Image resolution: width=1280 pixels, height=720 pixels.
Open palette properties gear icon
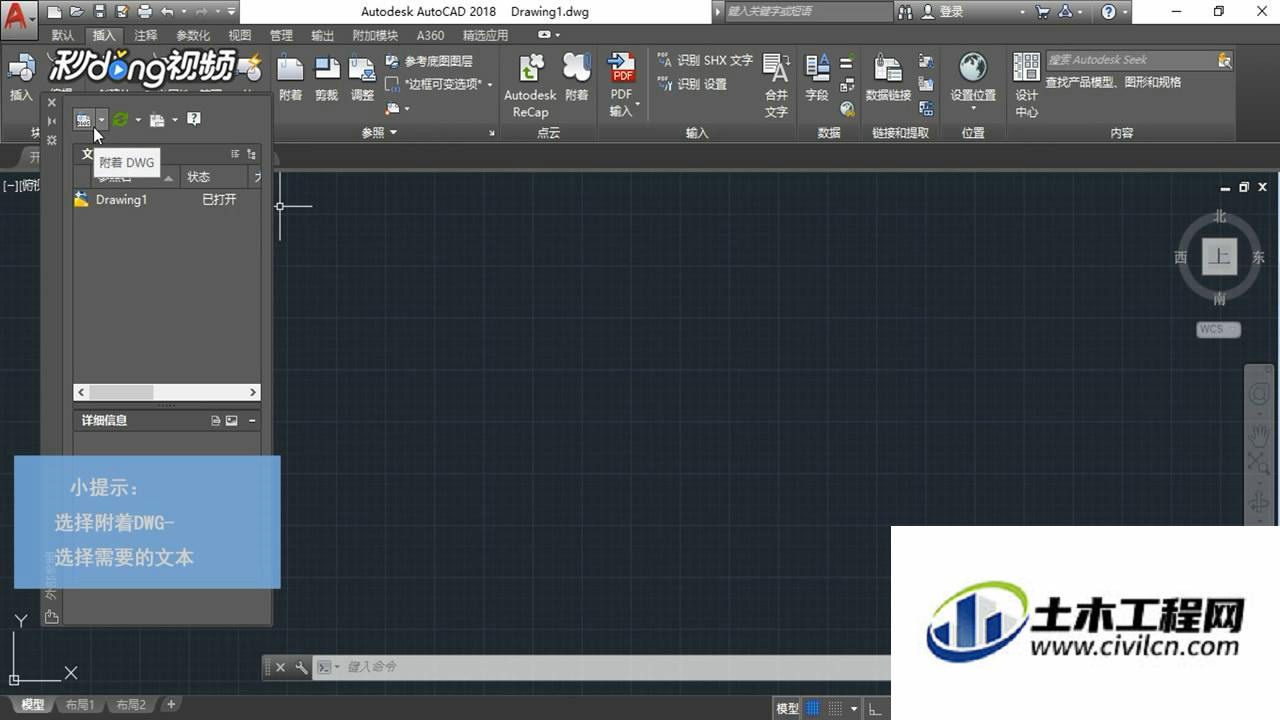coord(52,140)
